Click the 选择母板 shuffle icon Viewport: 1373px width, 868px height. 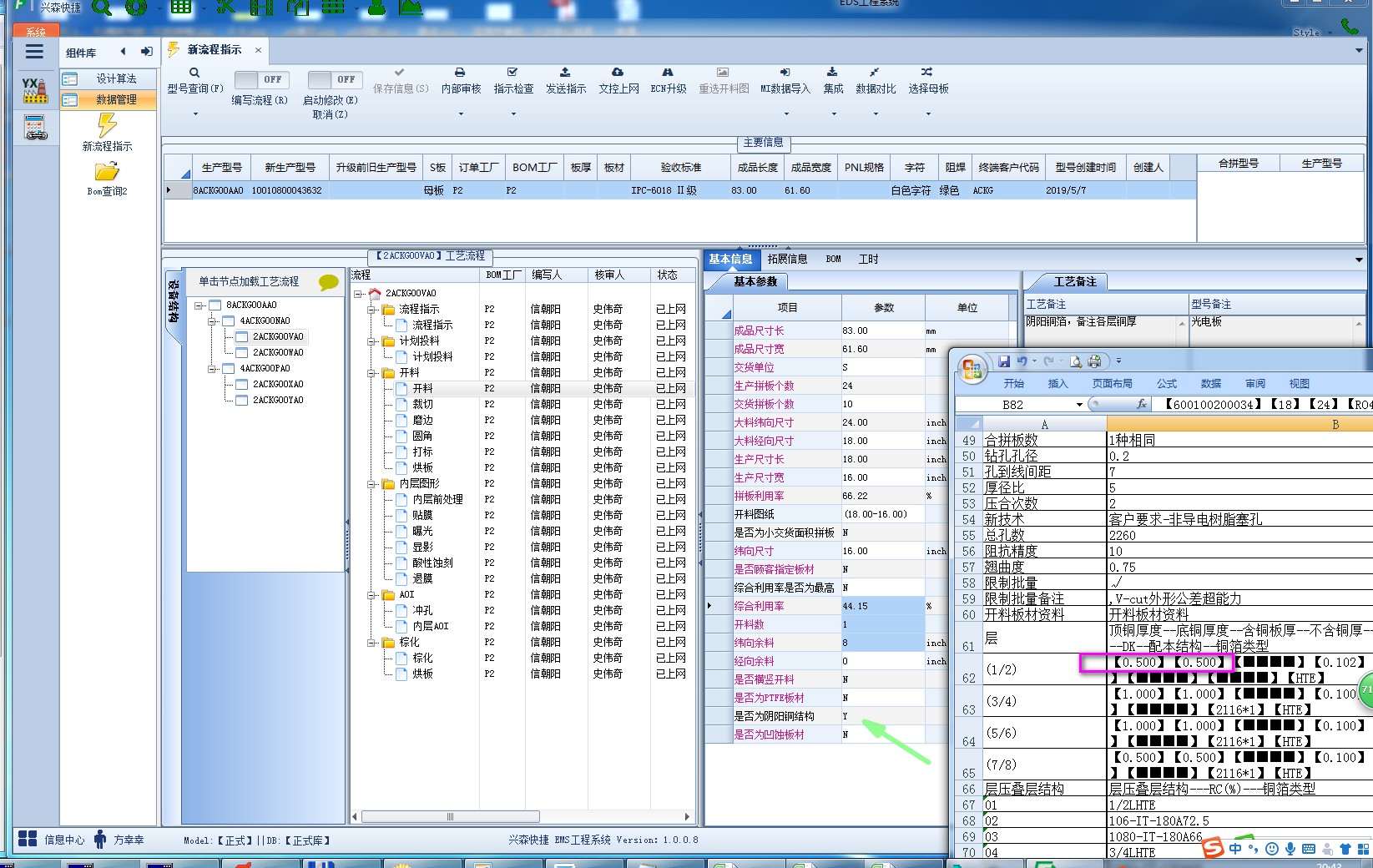pos(927,73)
